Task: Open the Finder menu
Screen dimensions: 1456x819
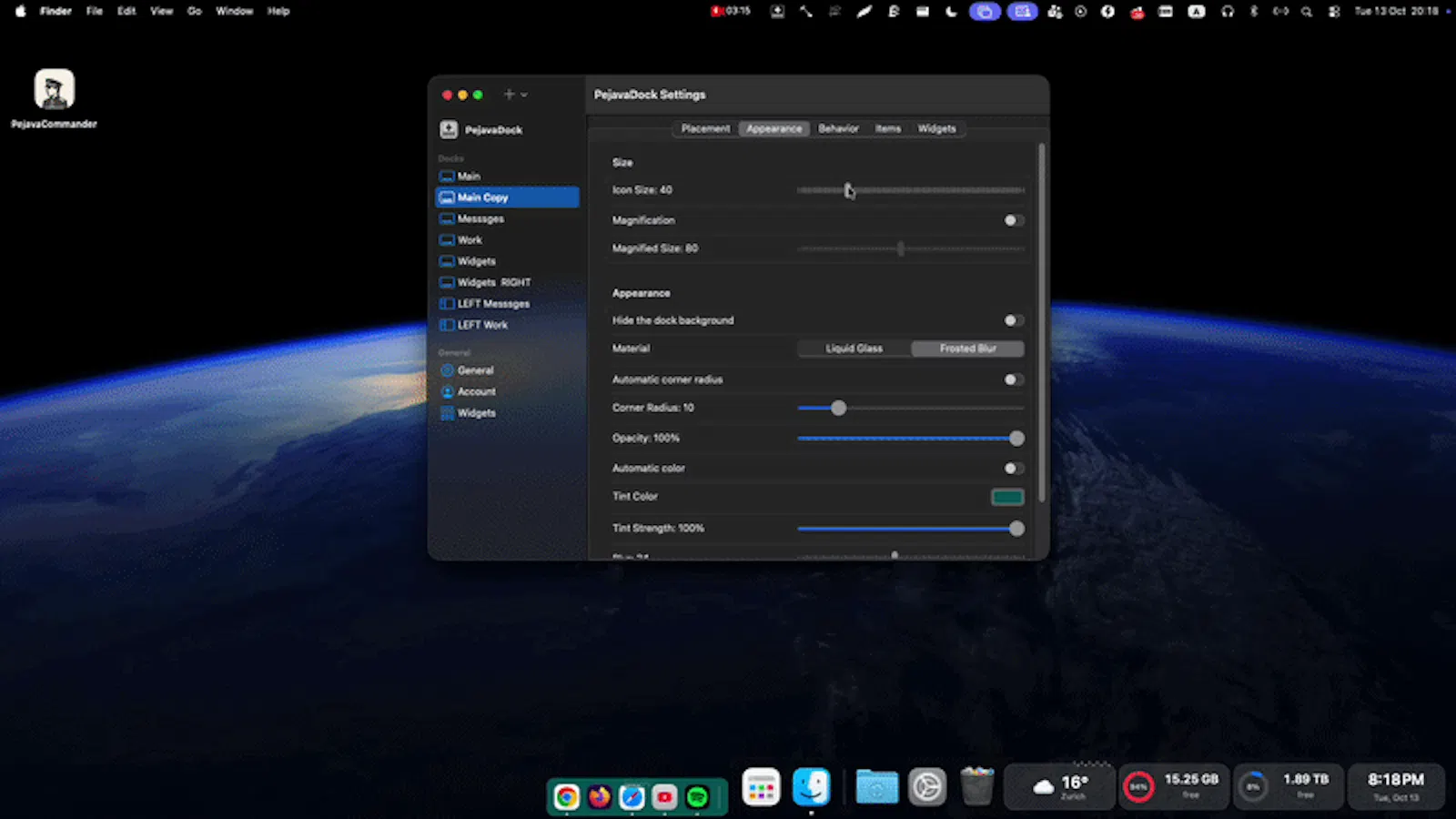Action: [56, 11]
